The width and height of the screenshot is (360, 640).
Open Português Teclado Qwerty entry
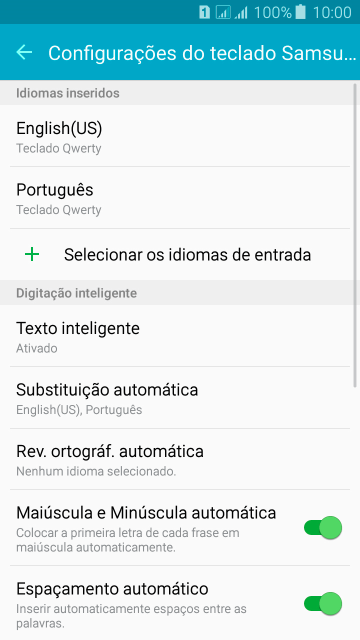(180, 198)
